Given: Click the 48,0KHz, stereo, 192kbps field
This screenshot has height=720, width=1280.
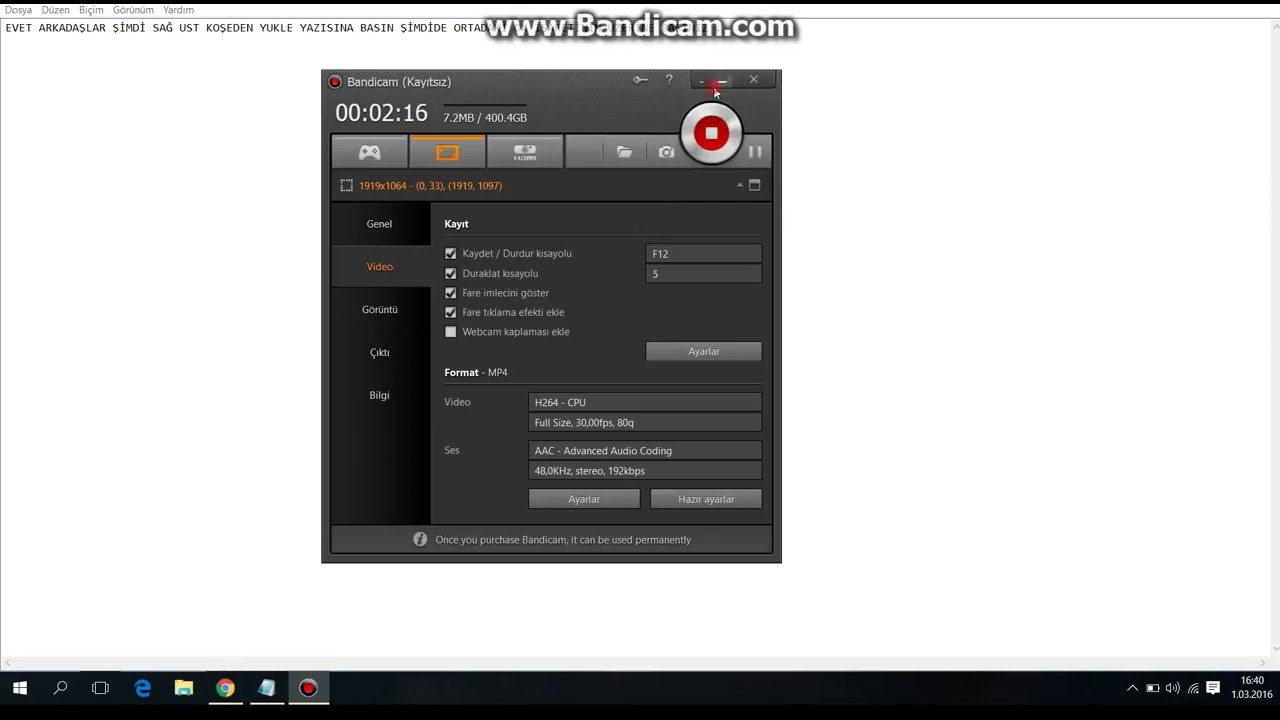Looking at the screenshot, I should 645,471.
